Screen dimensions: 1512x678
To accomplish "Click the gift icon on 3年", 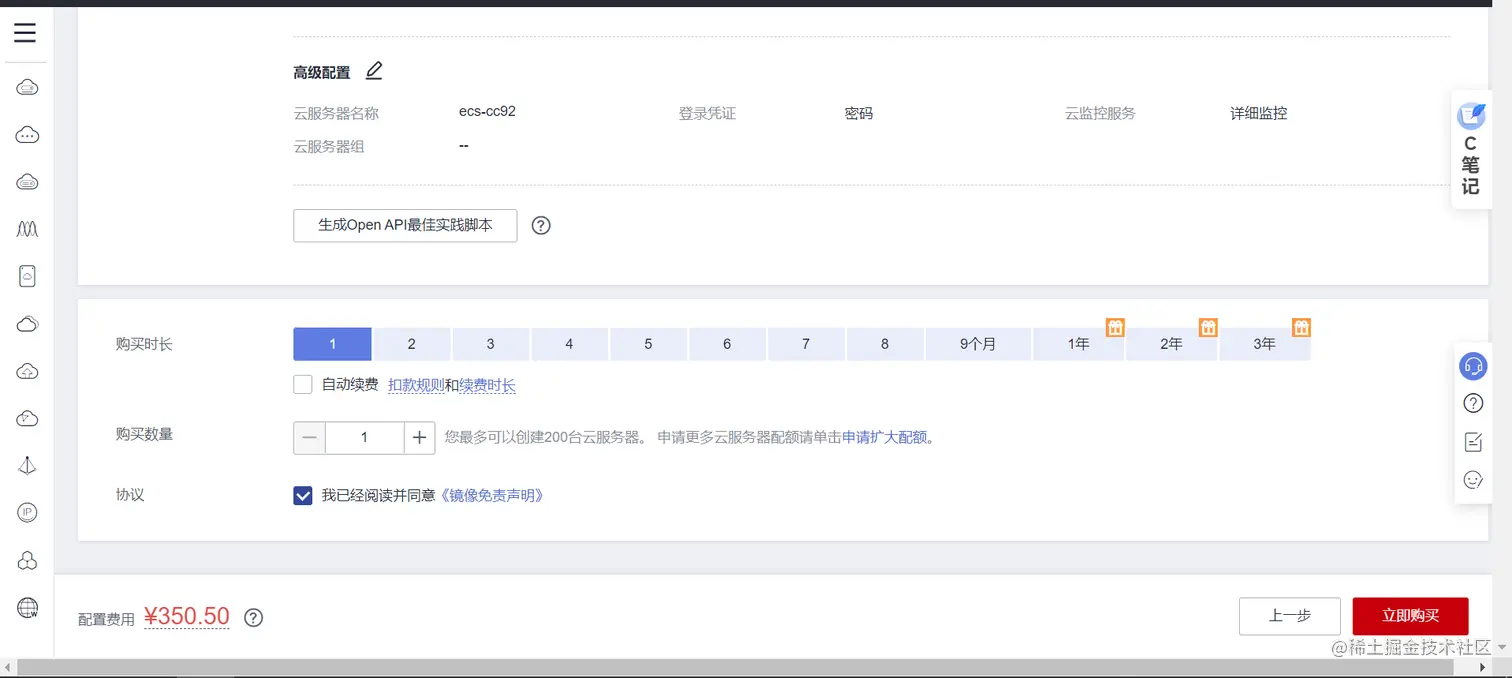I will 1301,327.
